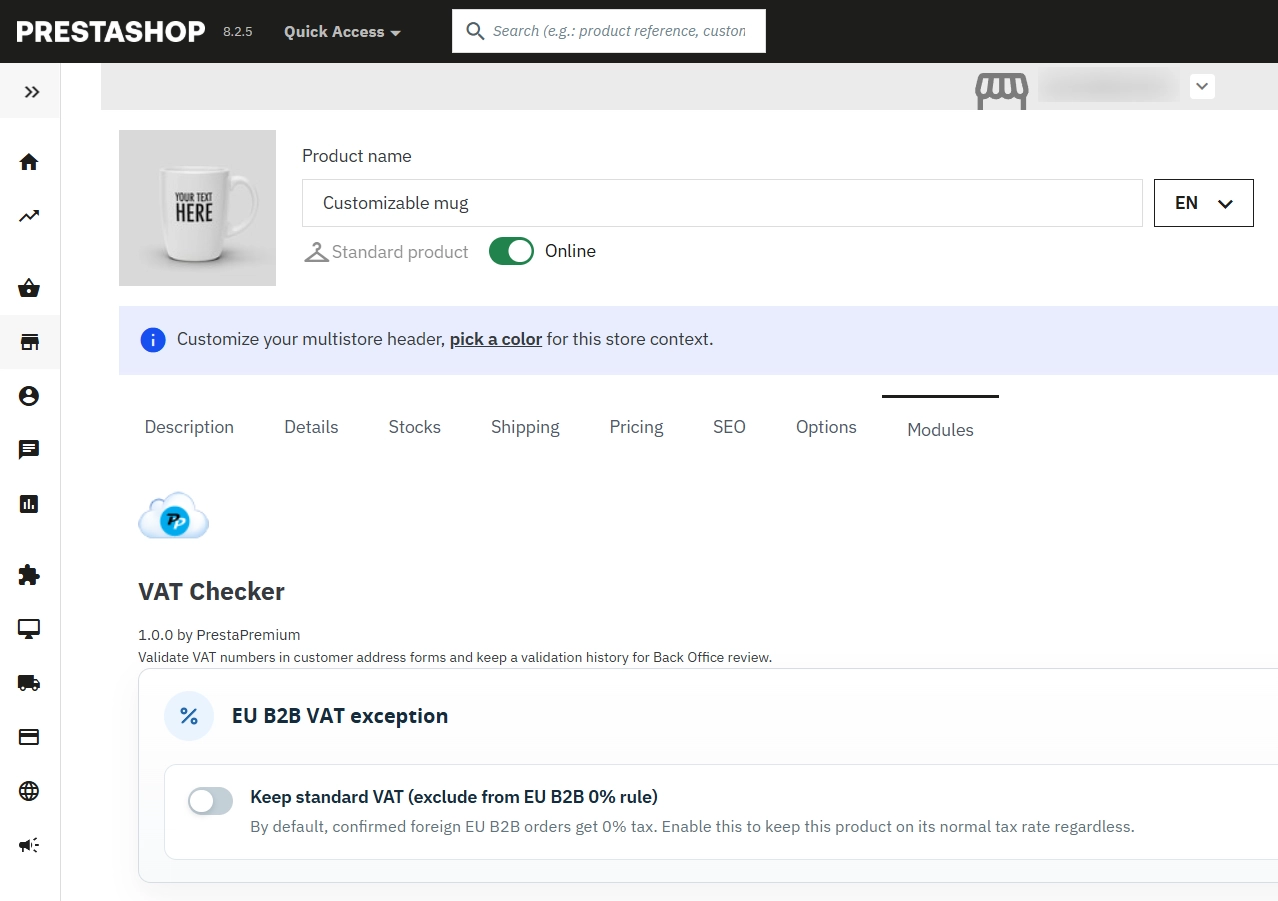Focus the top search box

(609, 31)
